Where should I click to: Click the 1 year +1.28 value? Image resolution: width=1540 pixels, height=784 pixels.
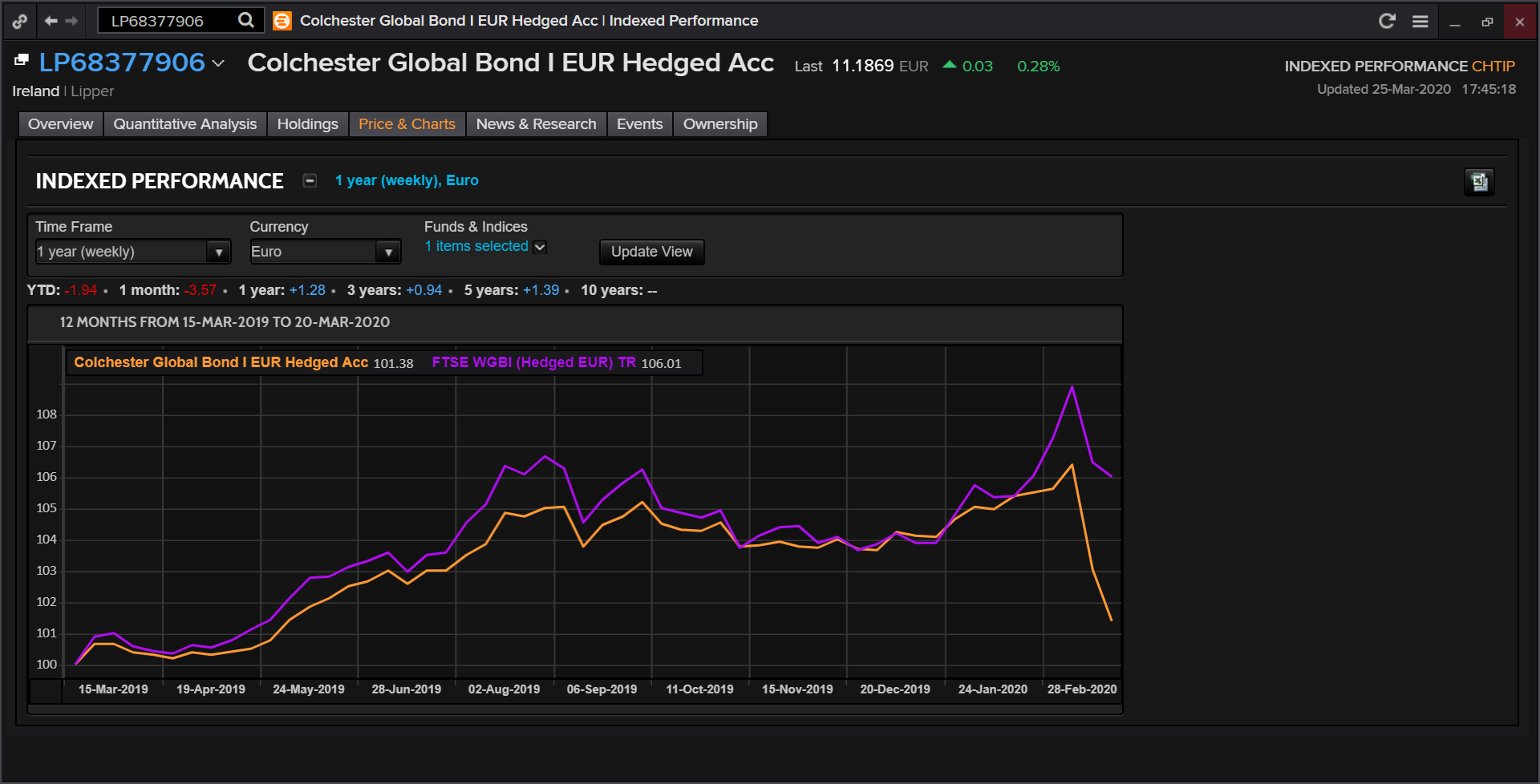pyautogui.click(x=307, y=290)
